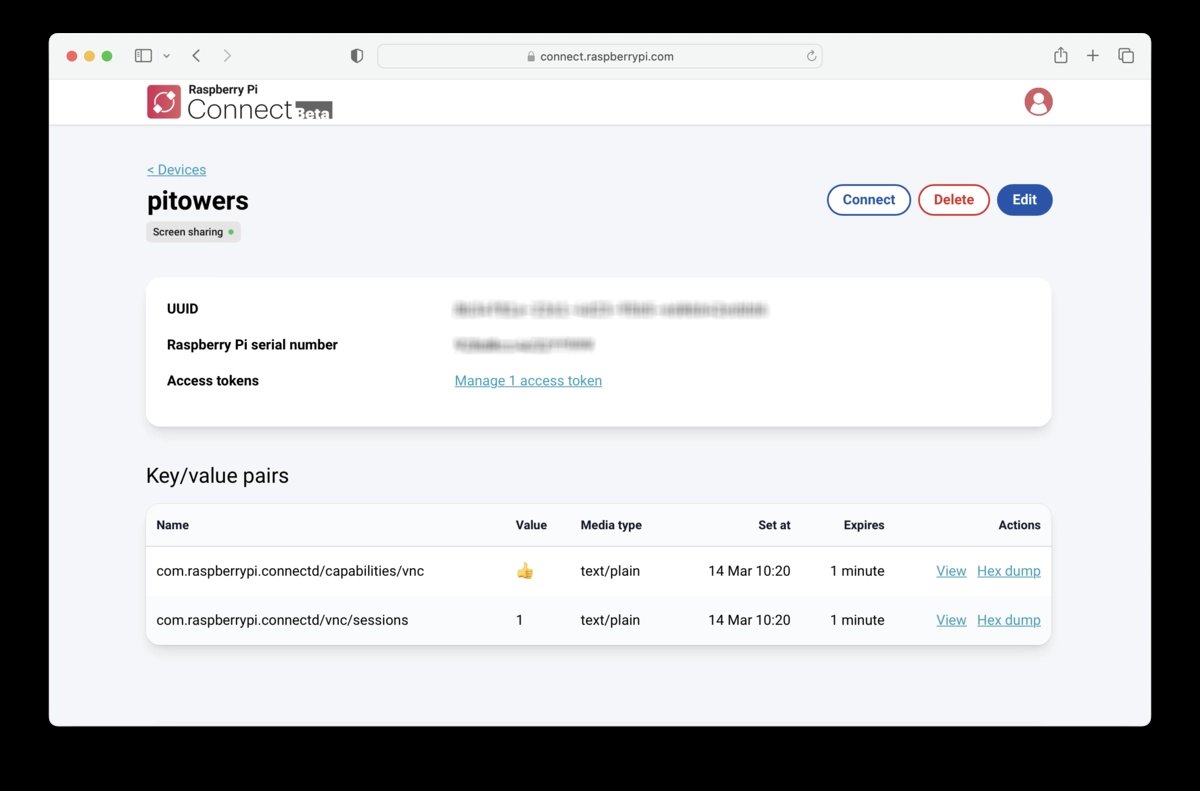The width and height of the screenshot is (1200, 791).
Task: Click the Media type column header
Action: click(611, 525)
